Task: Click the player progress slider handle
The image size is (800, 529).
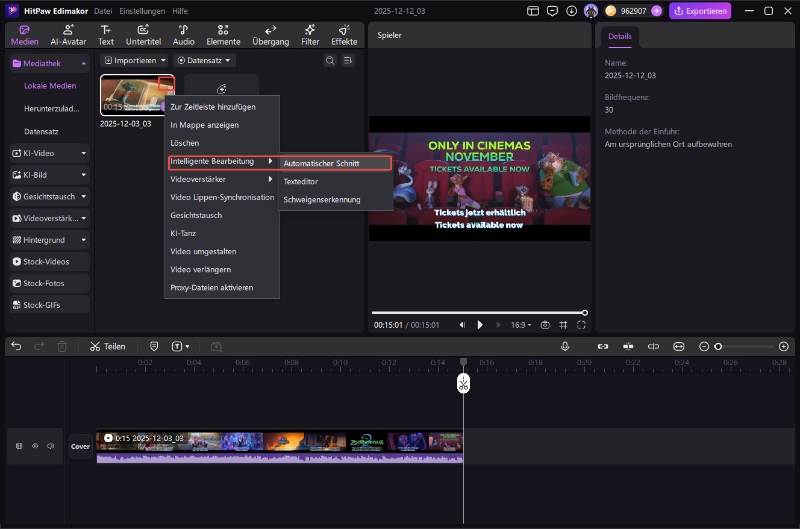Action: [x=585, y=313]
